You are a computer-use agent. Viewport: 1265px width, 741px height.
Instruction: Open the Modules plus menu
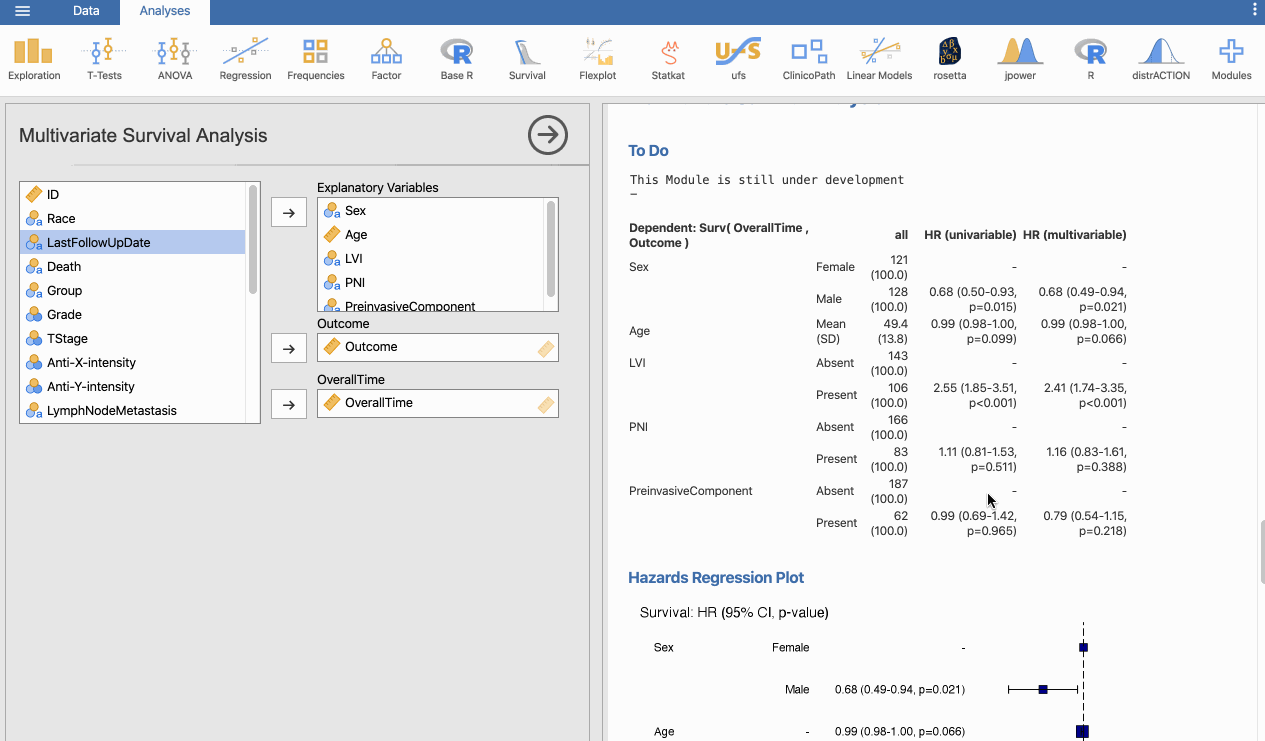tap(1231, 60)
